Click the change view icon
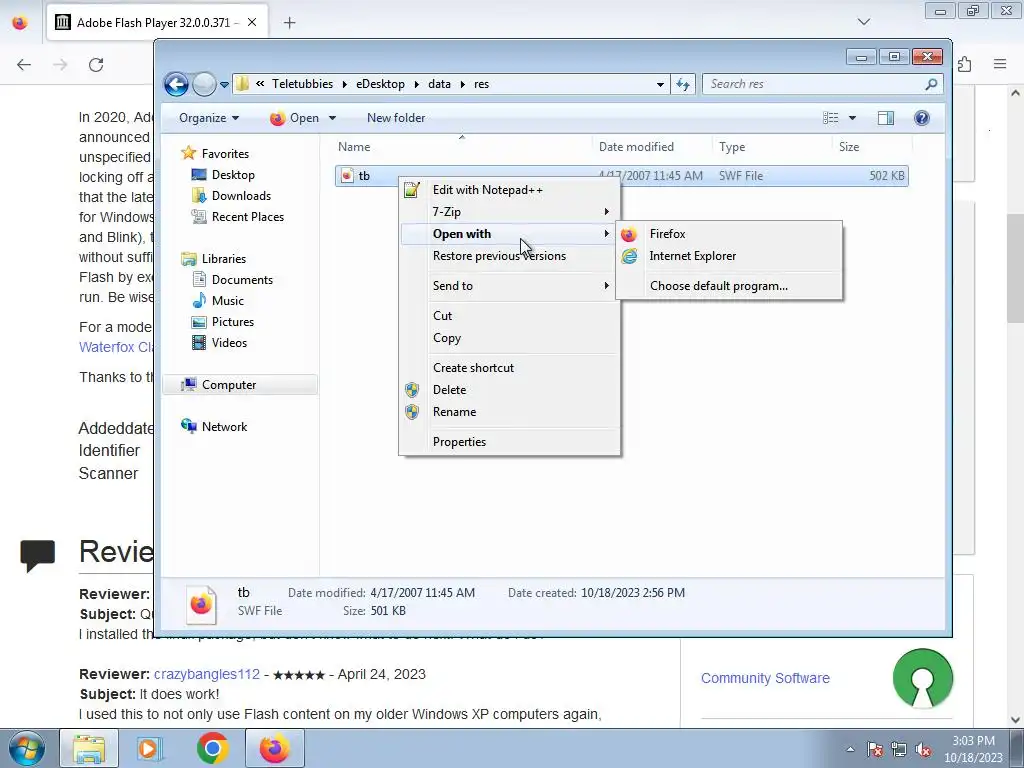This screenshot has width=1024, height=768. tap(831, 118)
